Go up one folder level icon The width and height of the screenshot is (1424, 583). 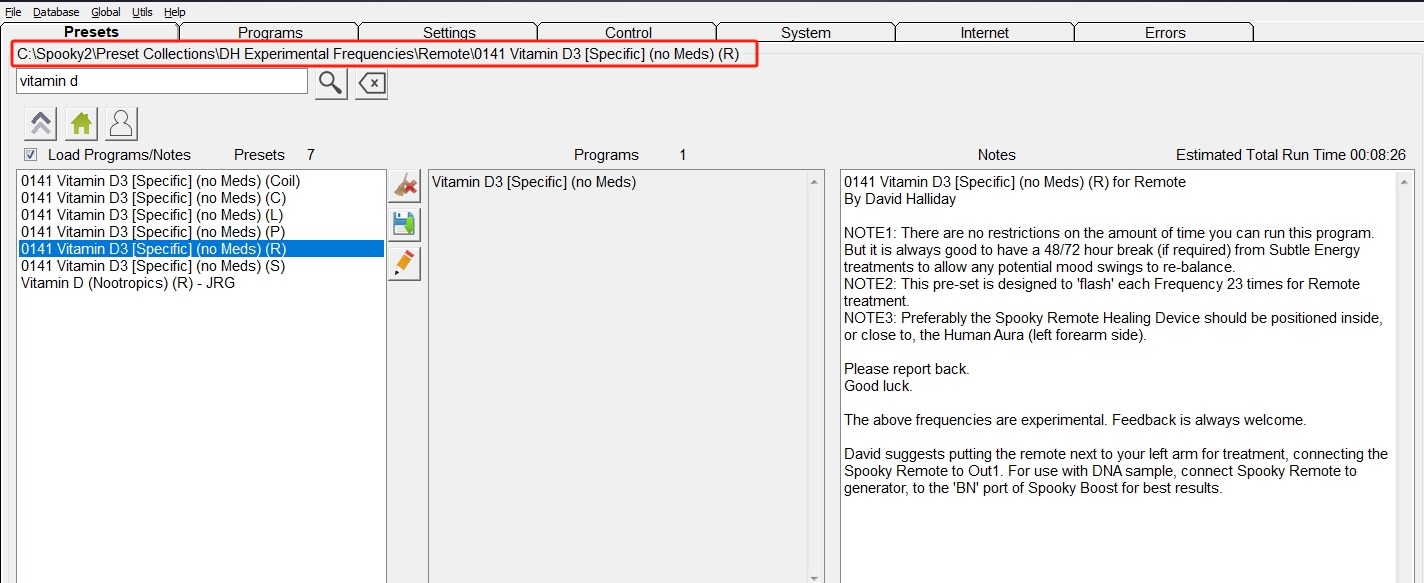(x=41, y=124)
